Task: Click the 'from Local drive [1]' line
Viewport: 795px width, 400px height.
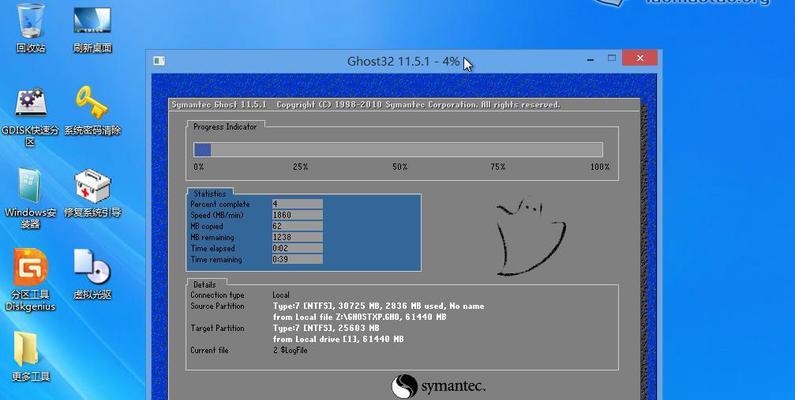Action: 338,339
